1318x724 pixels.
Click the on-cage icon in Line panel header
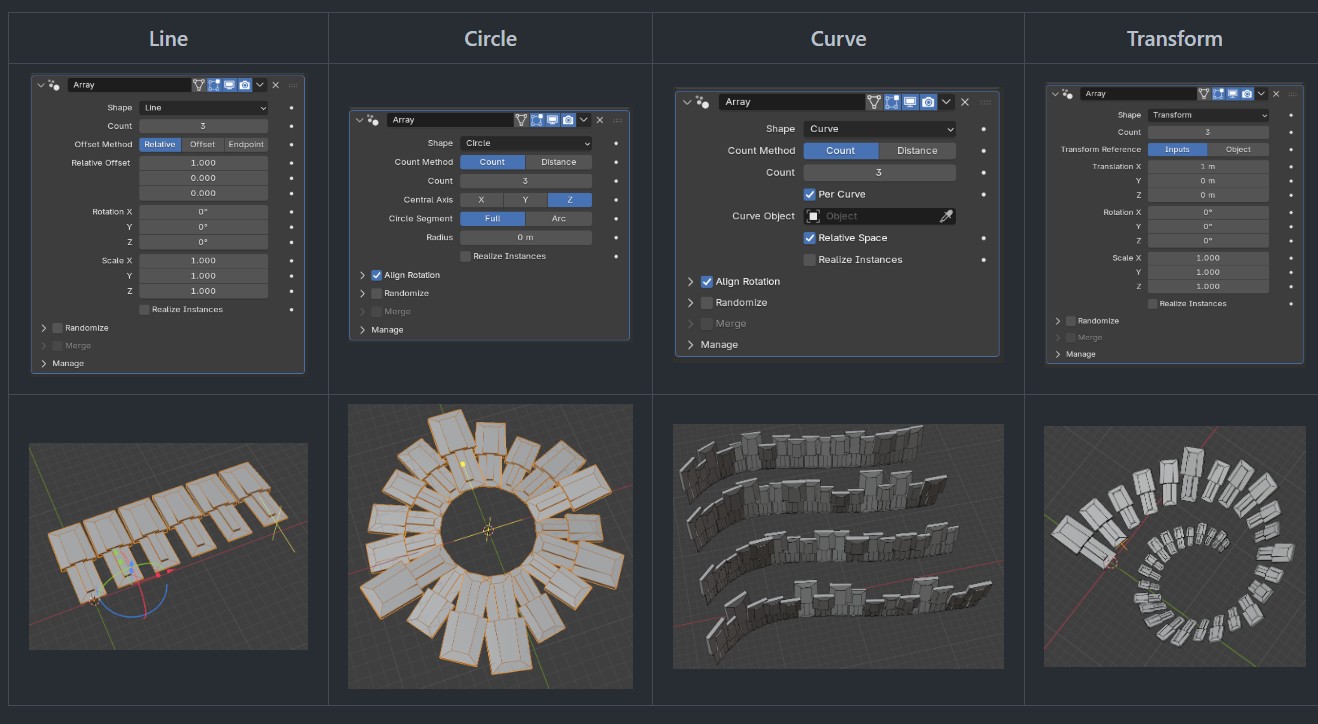point(198,85)
